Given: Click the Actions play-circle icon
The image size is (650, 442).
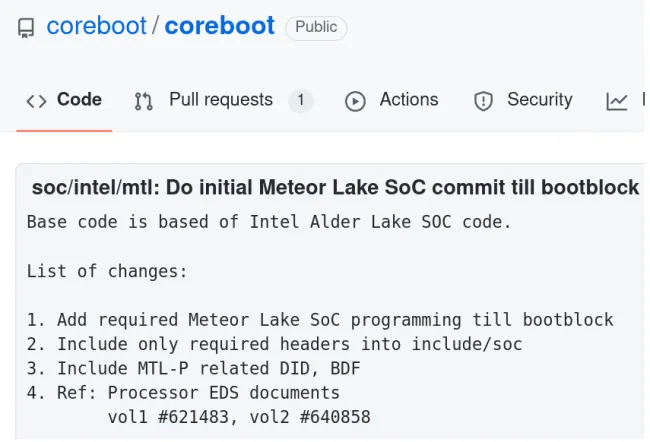Looking at the screenshot, I should (x=355, y=101).
